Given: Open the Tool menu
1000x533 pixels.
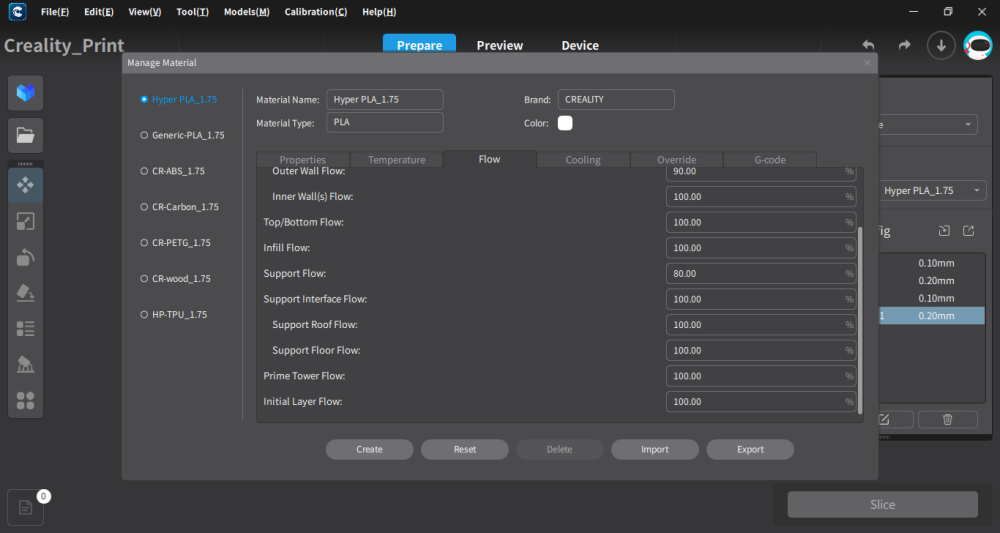Looking at the screenshot, I should click(x=193, y=12).
